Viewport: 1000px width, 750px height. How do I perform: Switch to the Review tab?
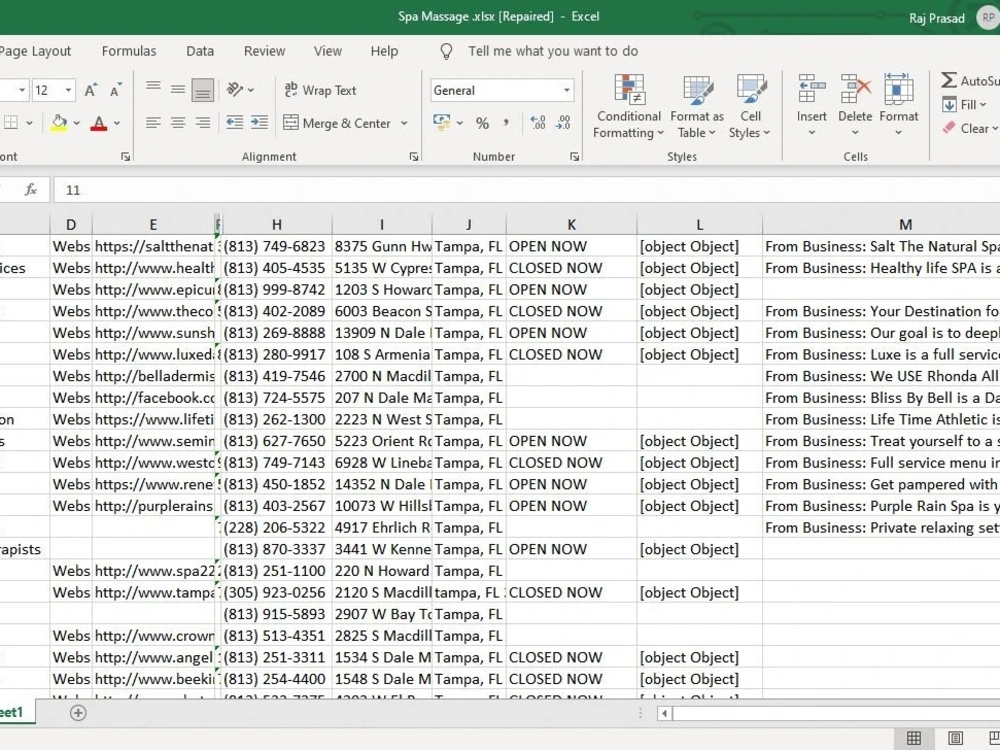coord(264,51)
